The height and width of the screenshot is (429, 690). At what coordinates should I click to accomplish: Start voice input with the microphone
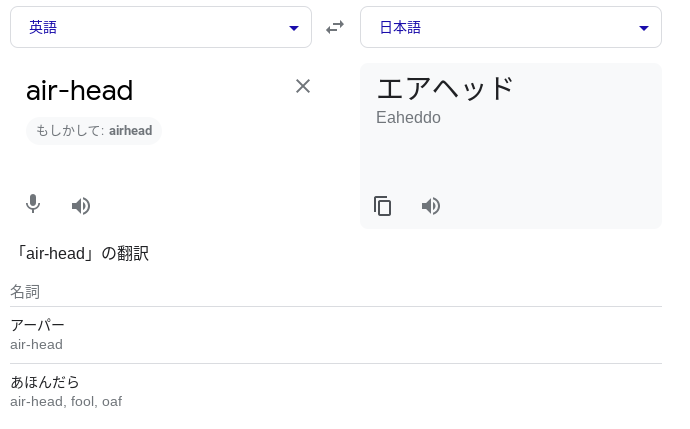33,205
